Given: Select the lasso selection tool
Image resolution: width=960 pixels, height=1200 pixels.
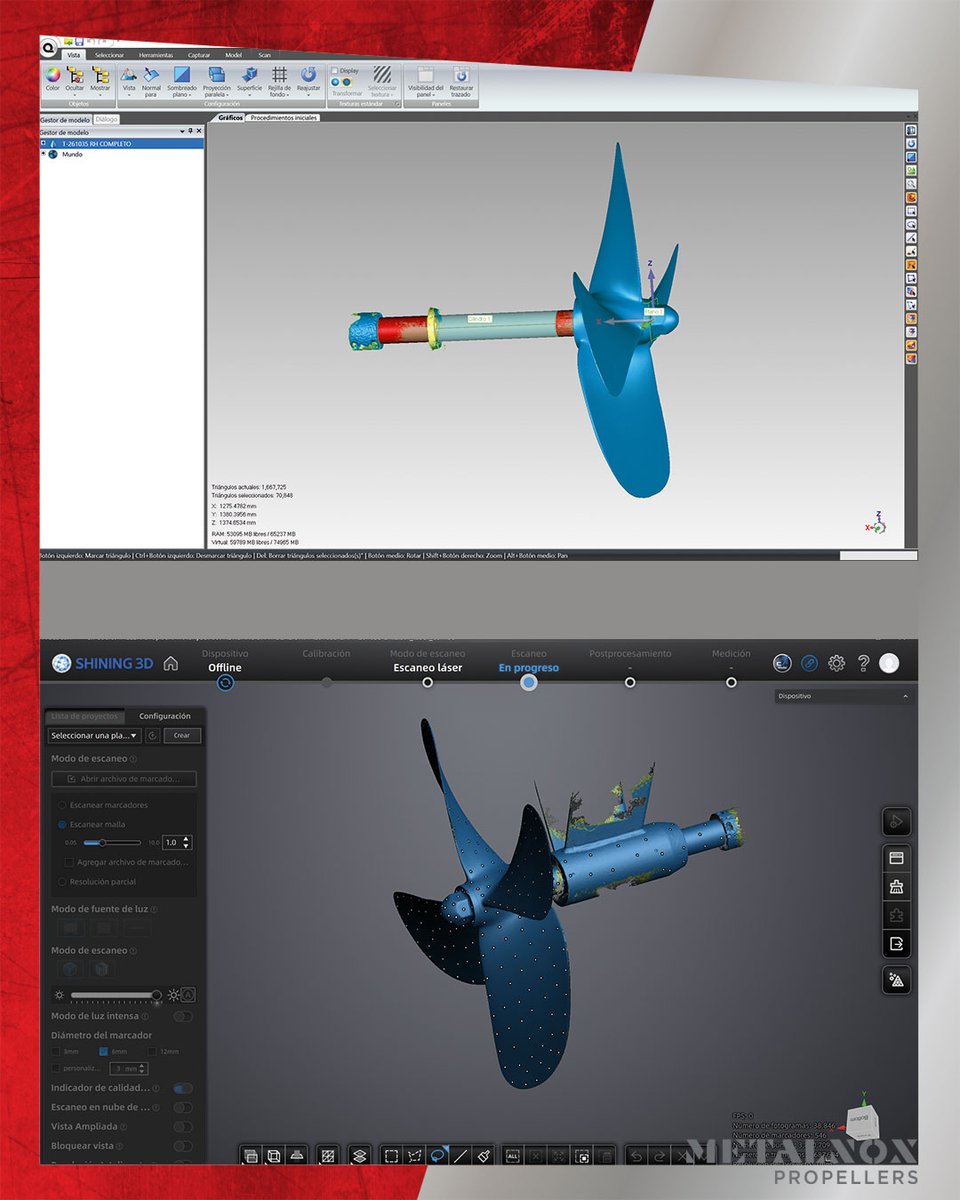Looking at the screenshot, I should 437,1154.
